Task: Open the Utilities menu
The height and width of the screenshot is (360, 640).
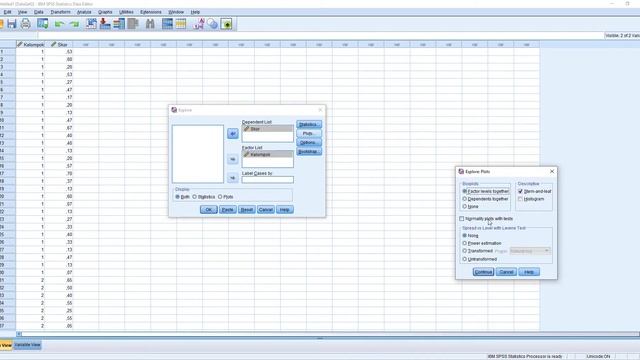Action: pos(127,12)
